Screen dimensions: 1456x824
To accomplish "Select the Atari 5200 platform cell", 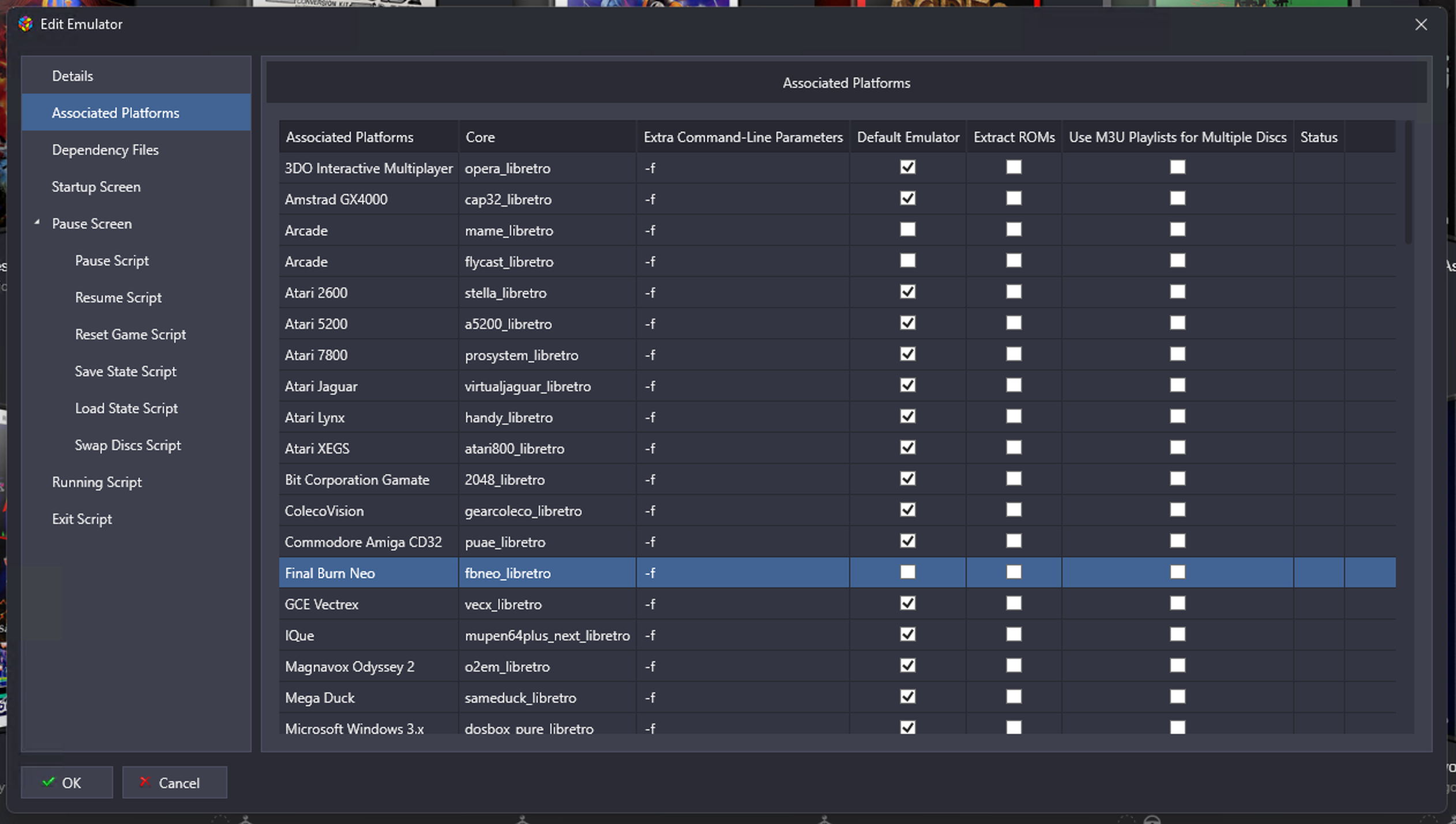I will click(x=369, y=324).
